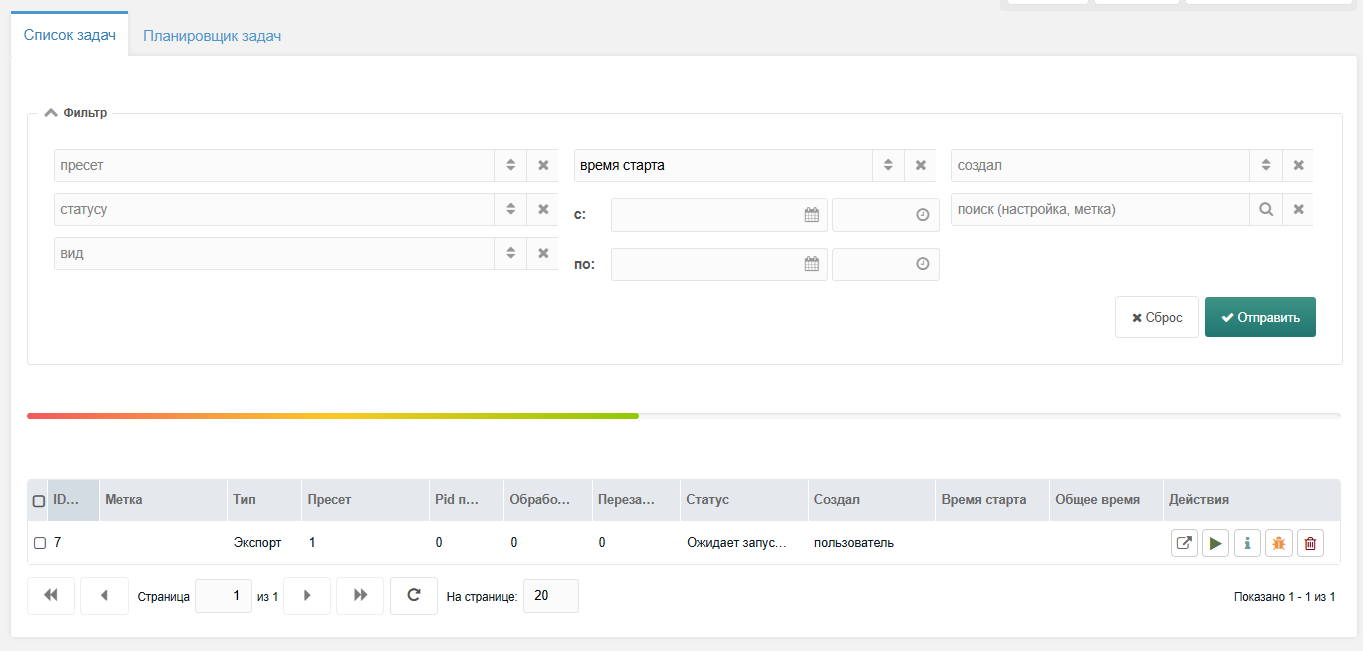Open the calendar for the 'с:' date
The width and height of the screenshot is (1363, 651).
[x=812, y=215]
